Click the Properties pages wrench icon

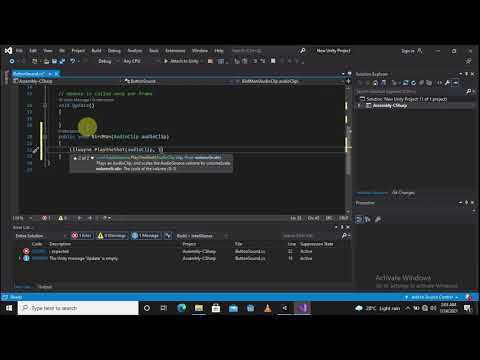[378, 219]
